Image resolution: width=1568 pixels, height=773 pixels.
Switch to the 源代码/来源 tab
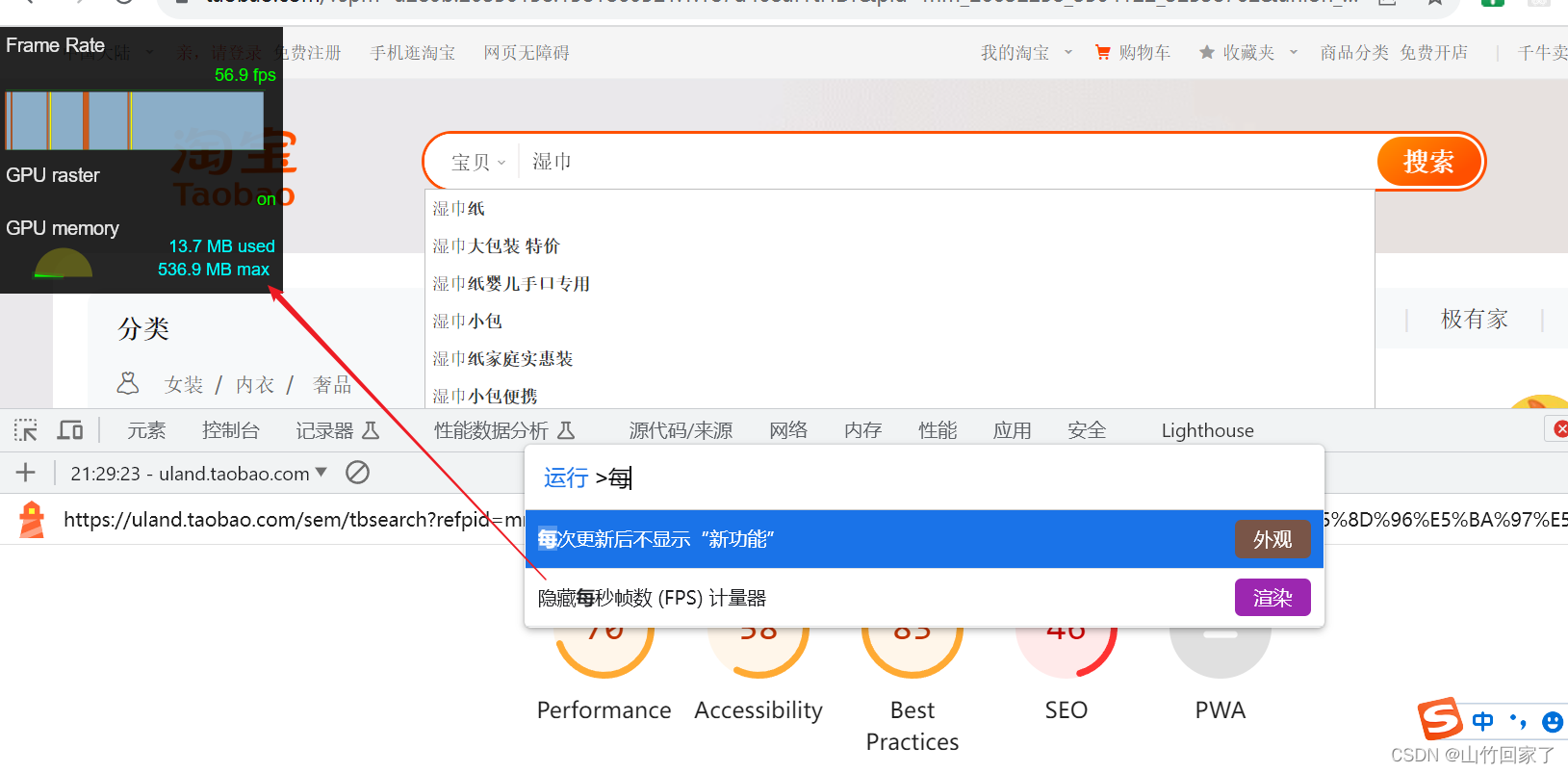681,430
